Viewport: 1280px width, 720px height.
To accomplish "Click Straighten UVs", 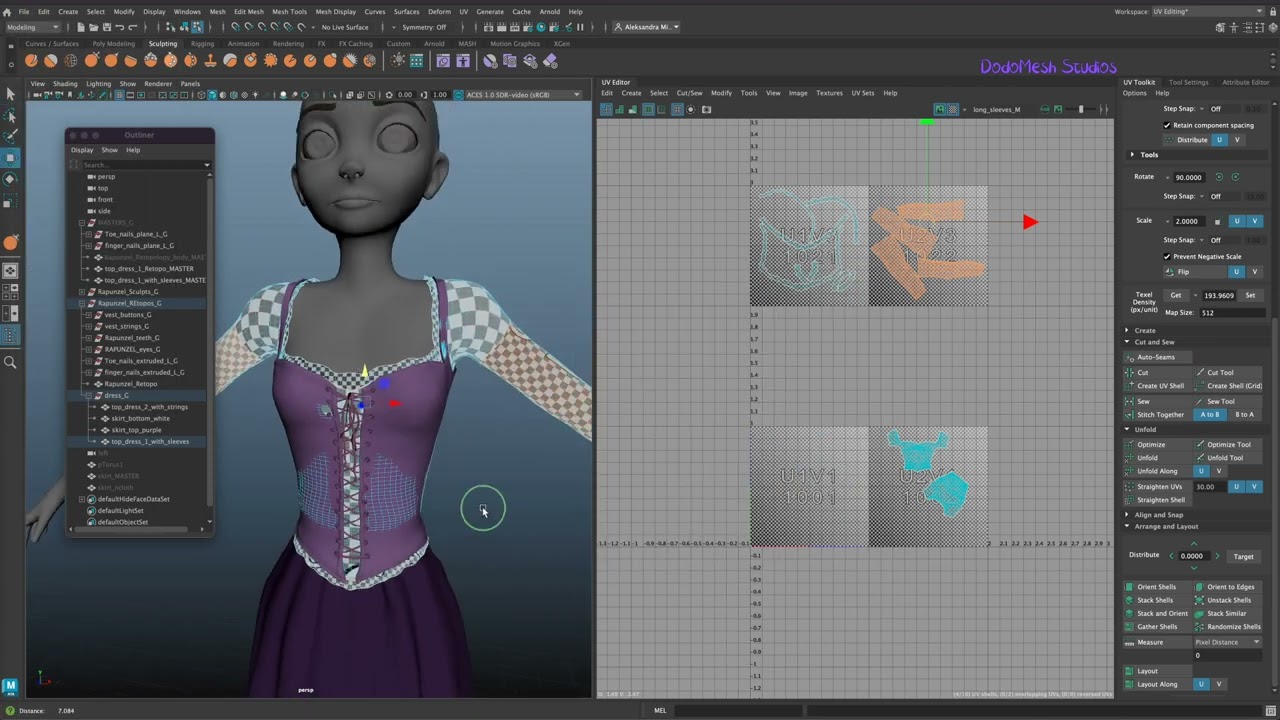I will pyautogui.click(x=1159, y=486).
